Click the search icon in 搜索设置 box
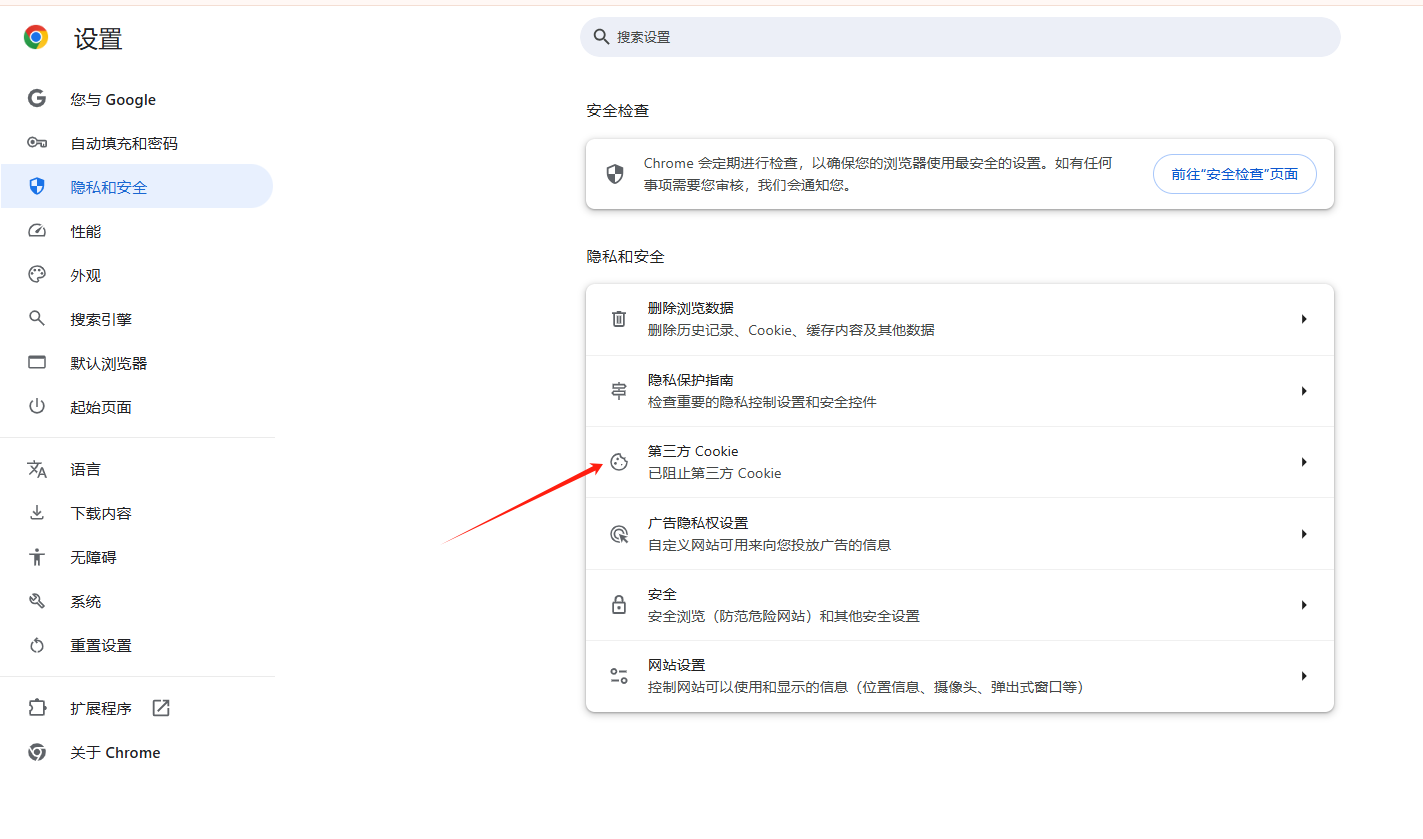Screen dimensions: 1423x839 coord(601,37)
